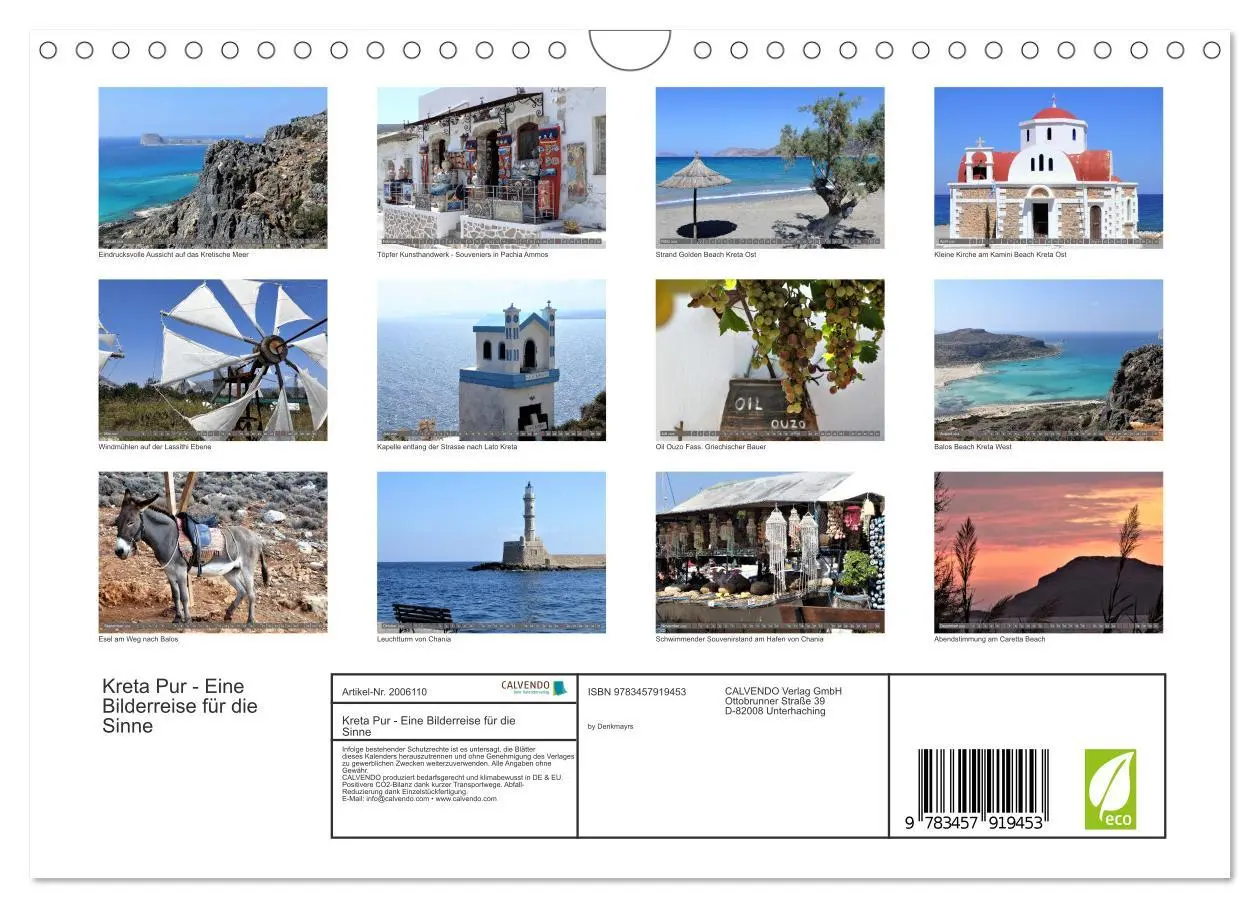The height and width of the screenshot is (908, 1260).
Task: Select caption 'Kleine Kirche am Kamini Beach Kreta Ost'
Action: (x=1000, y=255)
